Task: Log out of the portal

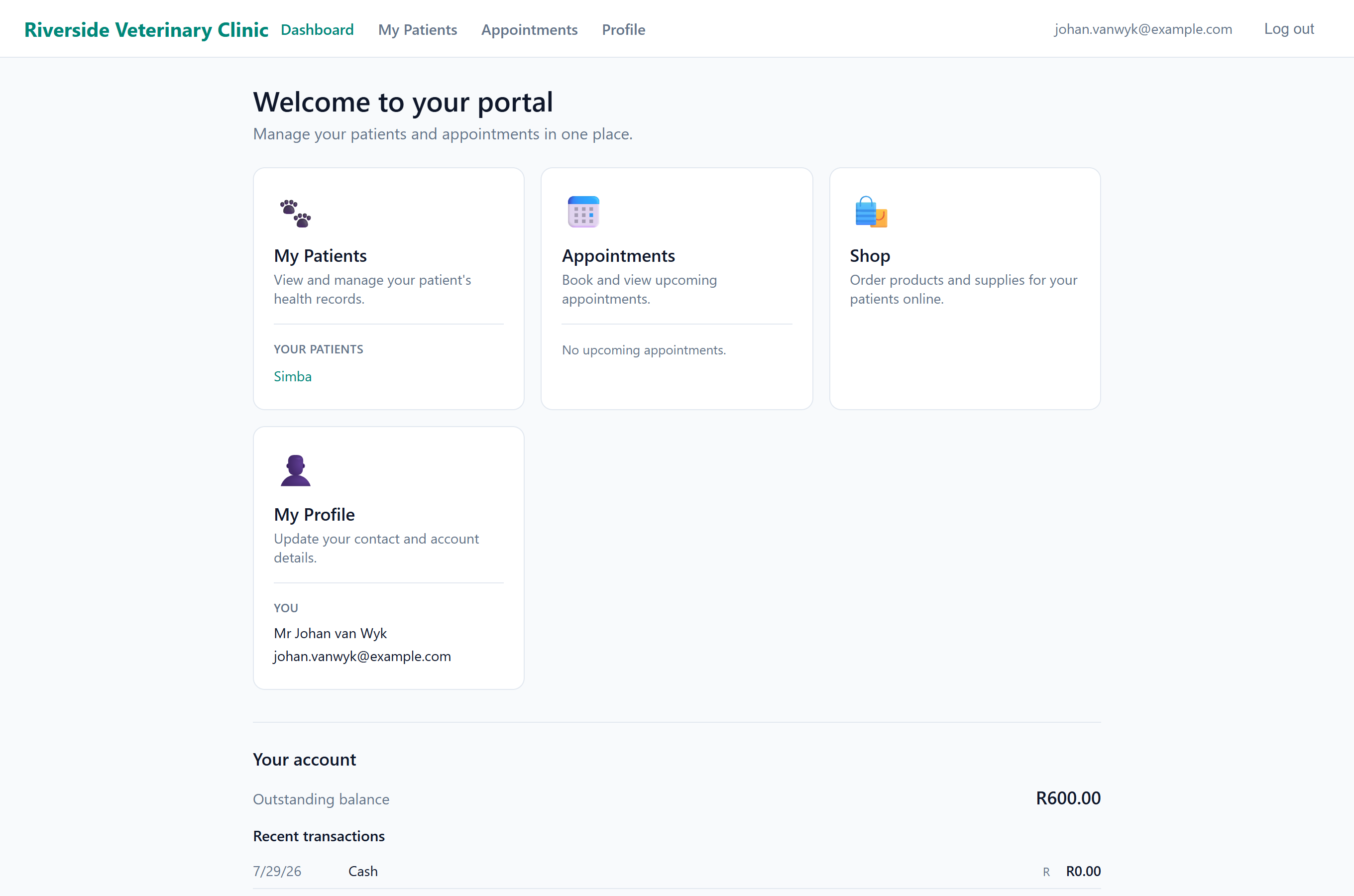Action: tap(1289, 29)
